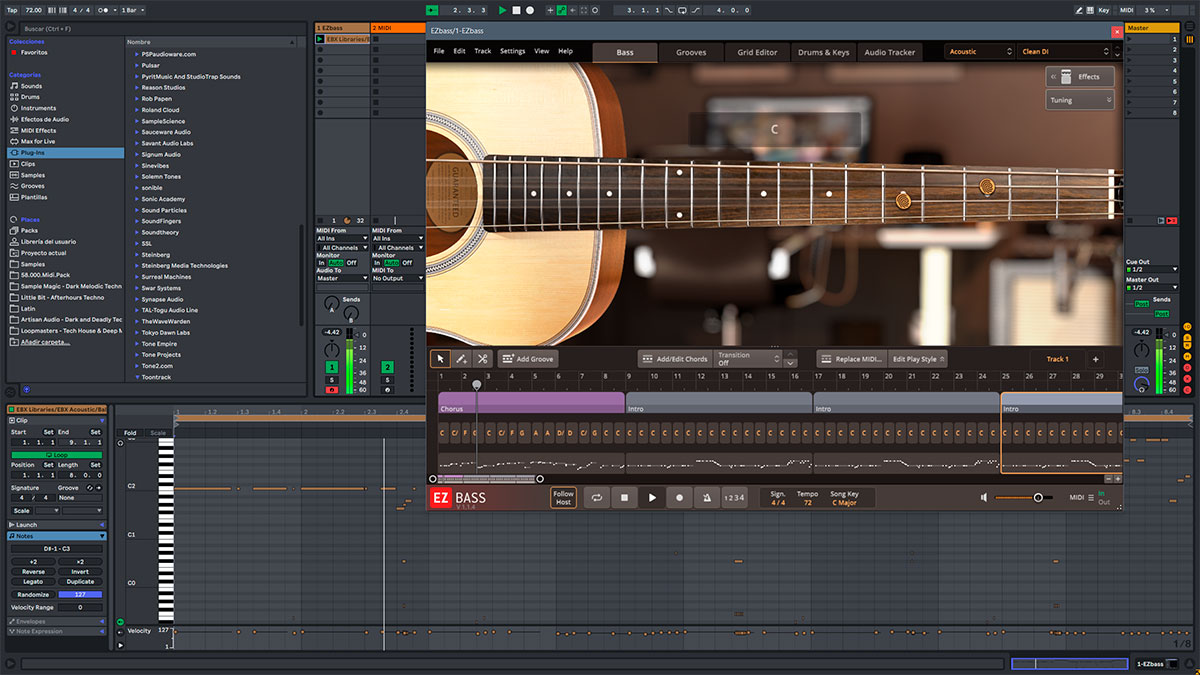Click the Add Groove button
The height and width of the screenshot is (675, 1200).
pos(527,359)
